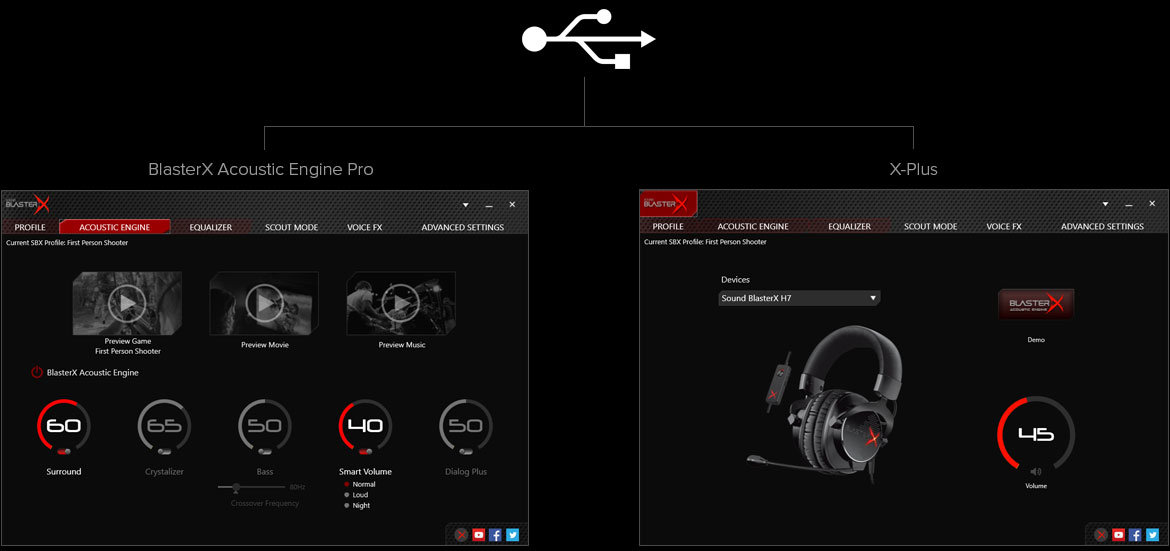Viewport: 1170px width, 551px height.
Task: Toggle the Surround effect switch
Action: [64, 451]
